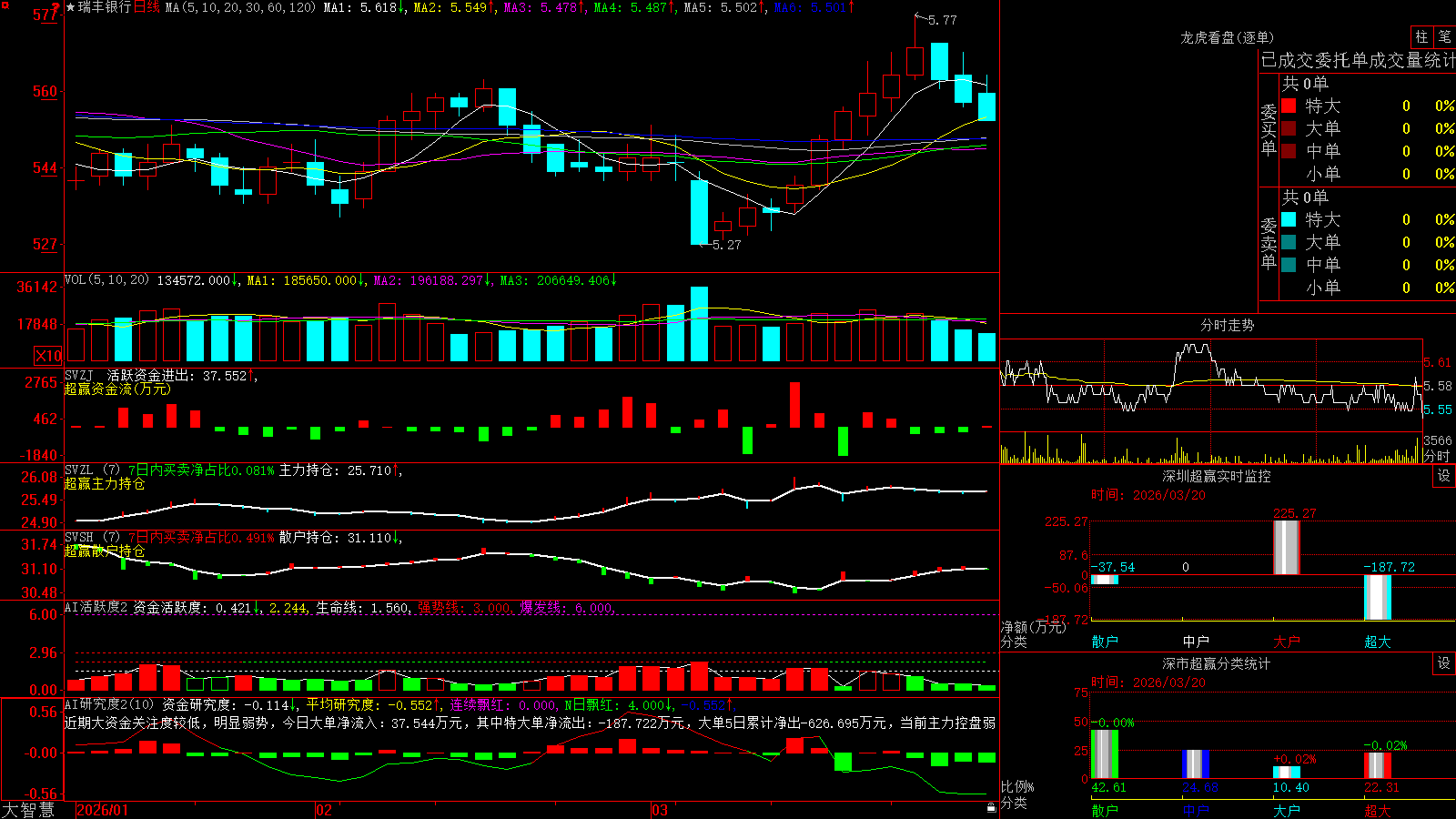The width and height of the screenshot is (1456, 819).
Task: Click the 日线 period label
Action: (x=147, y=7)
